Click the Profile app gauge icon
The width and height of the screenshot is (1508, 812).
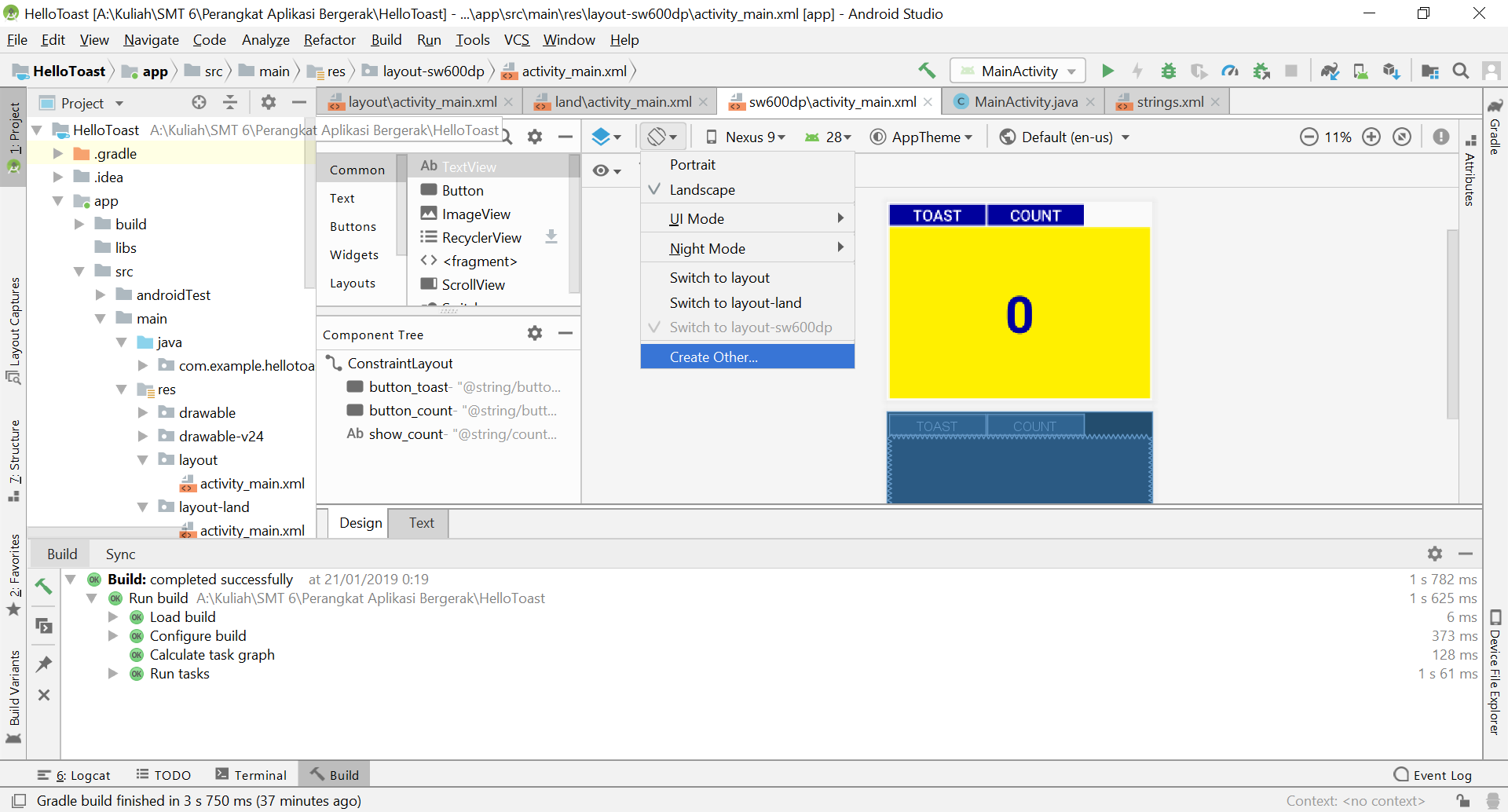click(x=1230, y=71)
